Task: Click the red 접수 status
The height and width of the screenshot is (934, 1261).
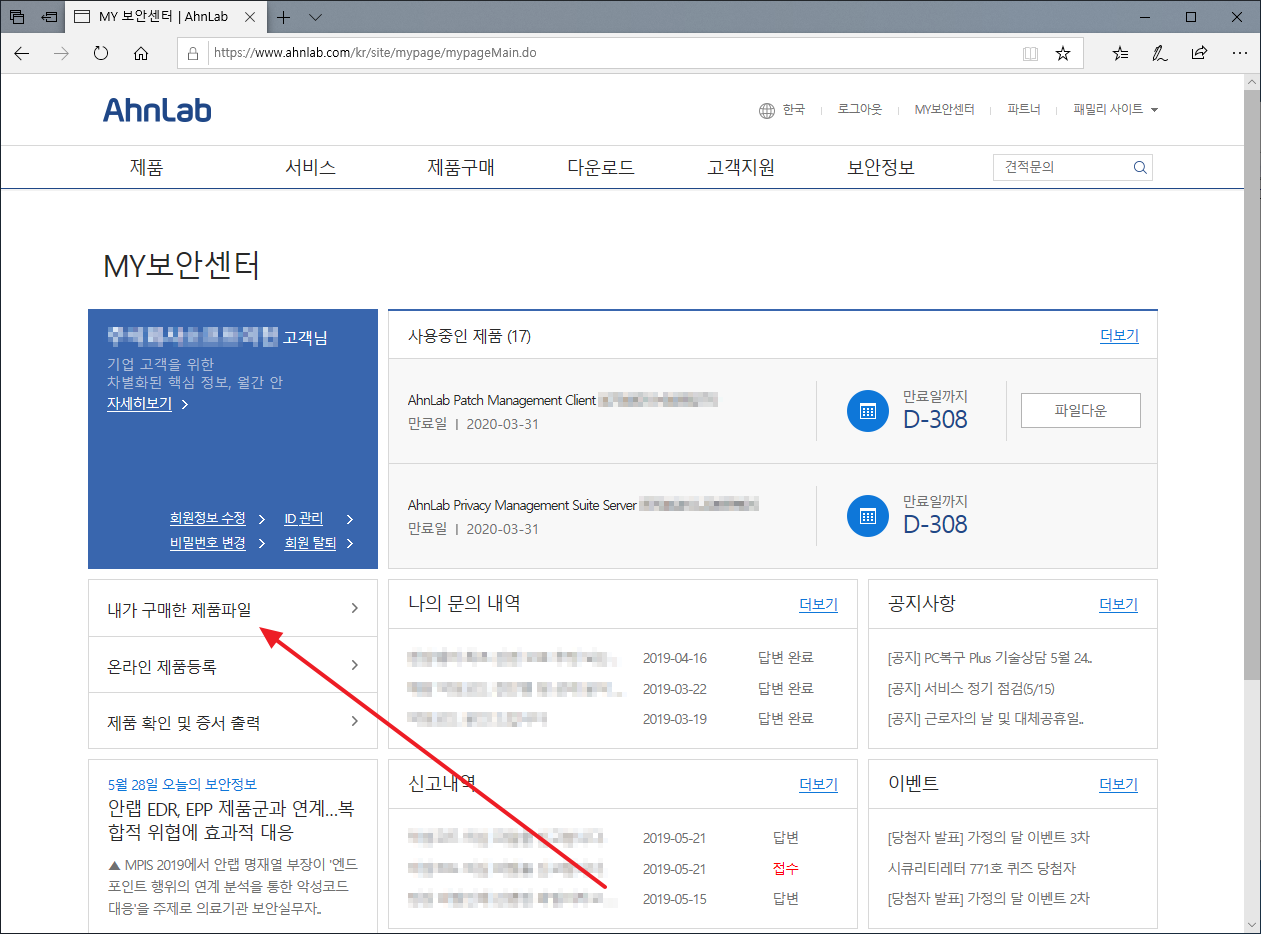Action: click(x=786, y=869)
